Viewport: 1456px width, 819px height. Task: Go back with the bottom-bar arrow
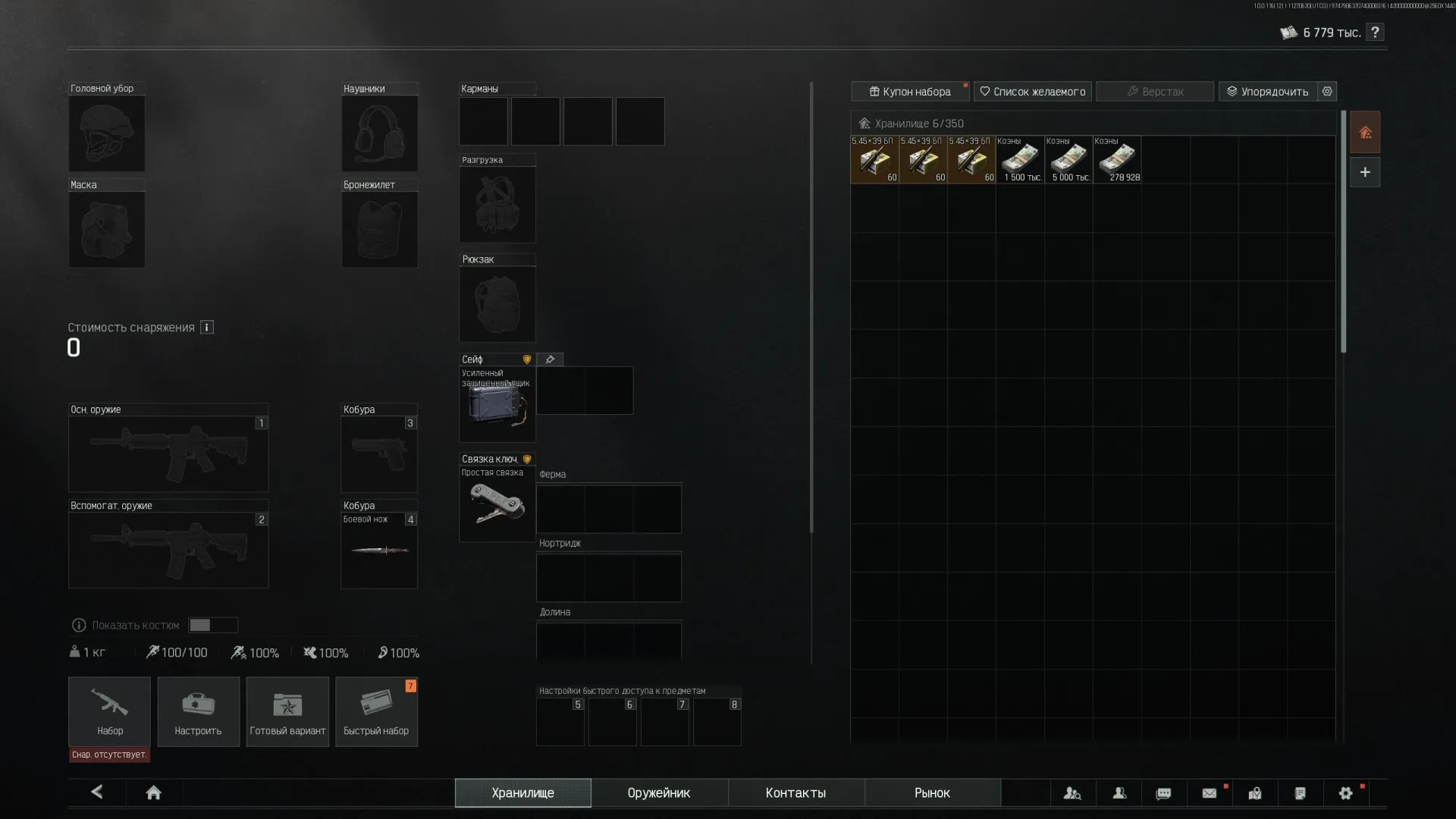[96, 792]
